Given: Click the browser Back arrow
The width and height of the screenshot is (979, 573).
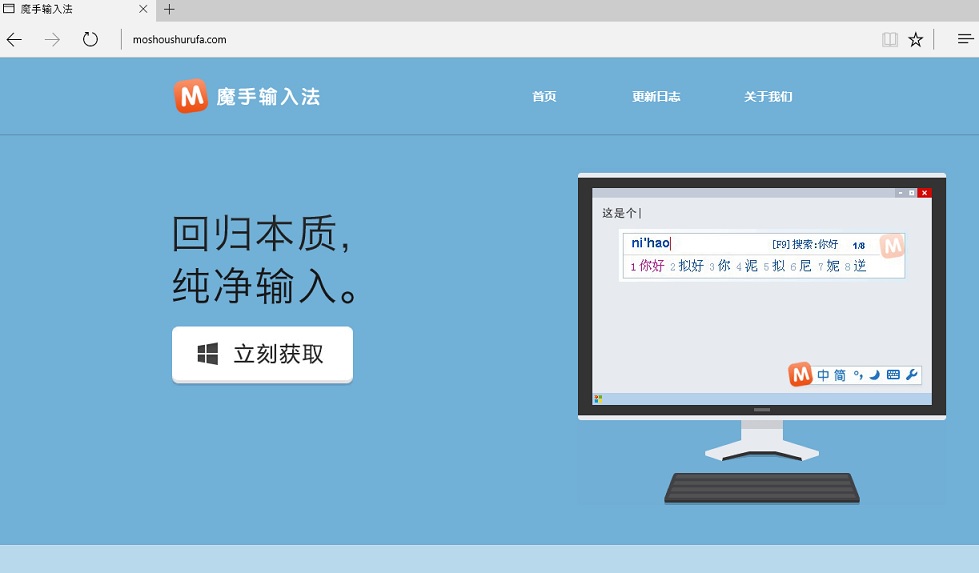Looking at the screenshot, I should [14, 40].
